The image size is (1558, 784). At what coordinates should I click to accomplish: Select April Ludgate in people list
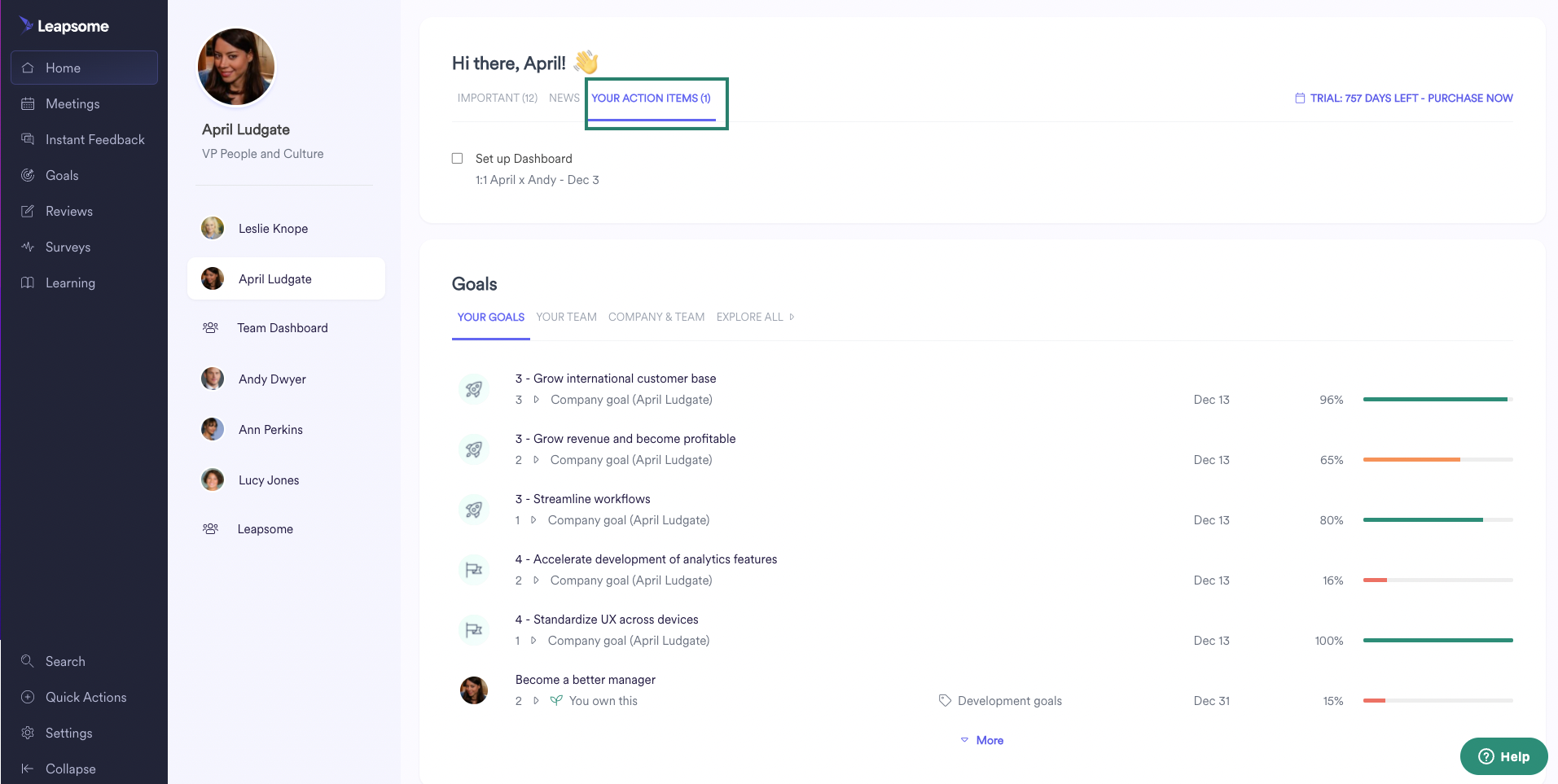pyautogui.click(x=286, y=278)
